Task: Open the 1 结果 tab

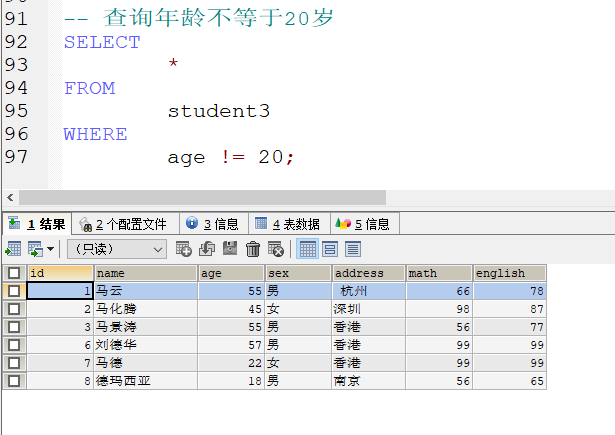Action: (37, 224)
